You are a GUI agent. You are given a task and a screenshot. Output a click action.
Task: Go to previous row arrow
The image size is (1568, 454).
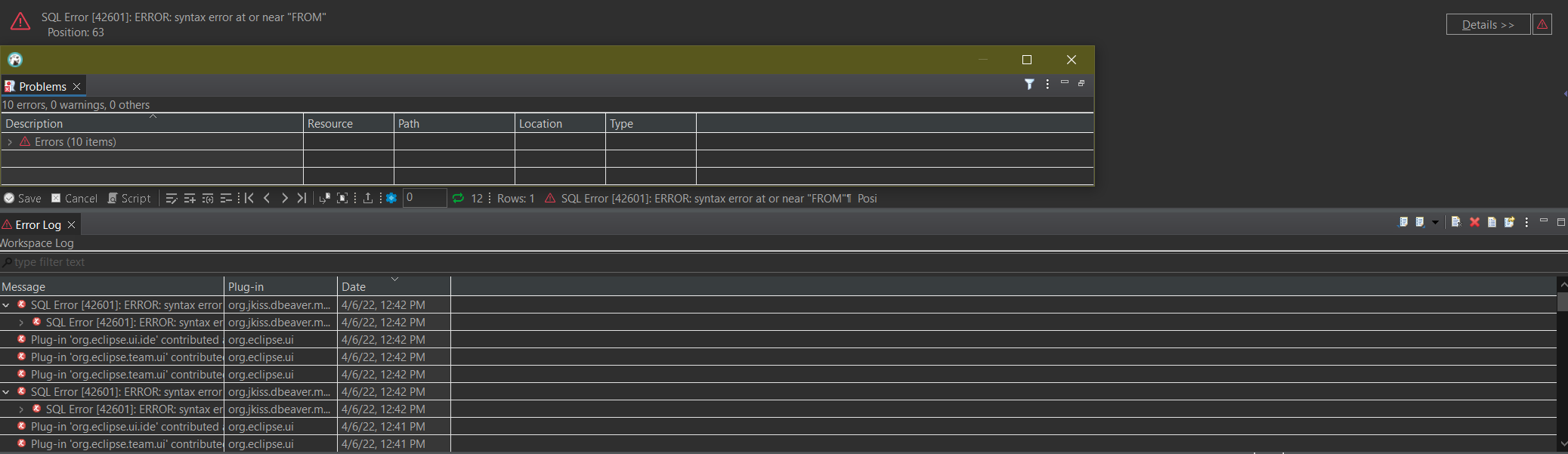[x=267, y=198]
